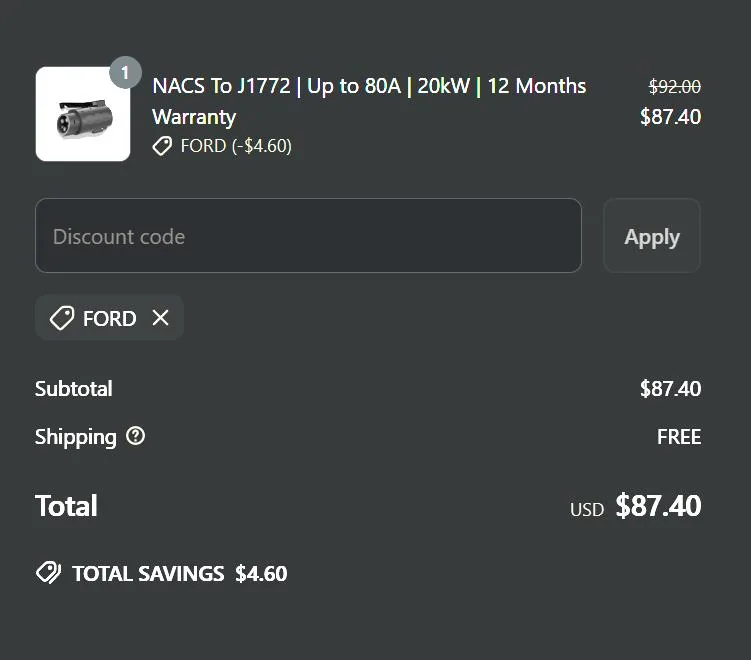Click the TOTAL SAVINGS $4.60 text
The width and height of the screenshot is (751, 660).
click(x=179, y=573)
